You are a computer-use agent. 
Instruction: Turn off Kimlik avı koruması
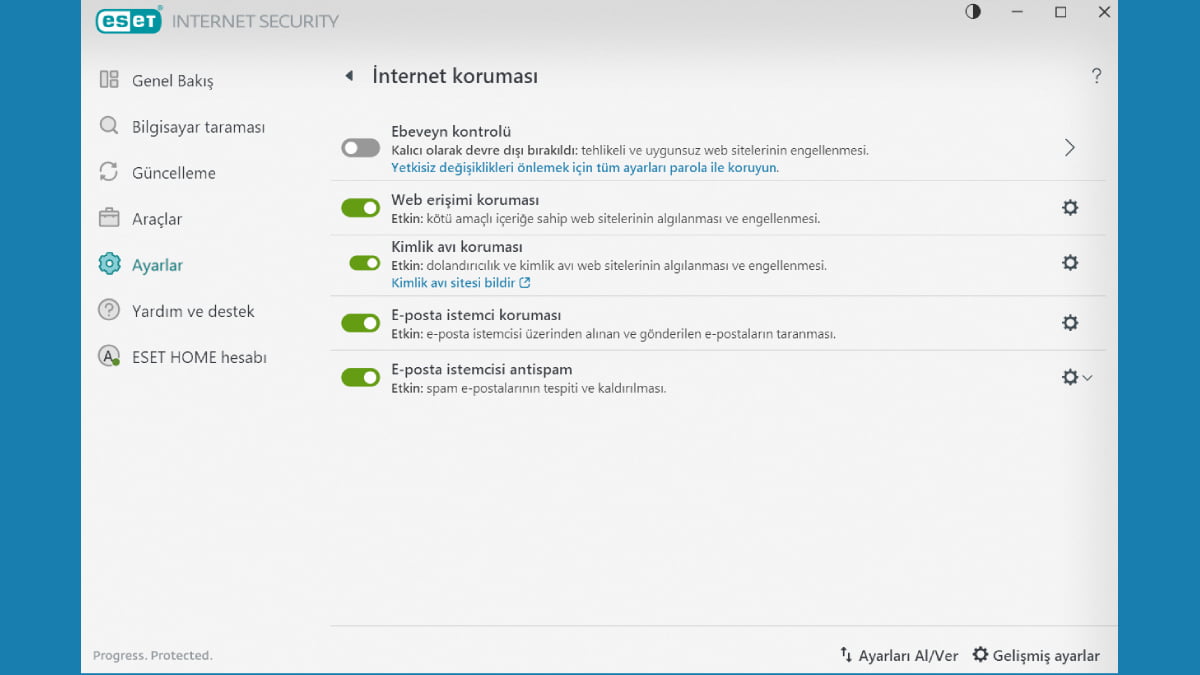coord(360,262)
